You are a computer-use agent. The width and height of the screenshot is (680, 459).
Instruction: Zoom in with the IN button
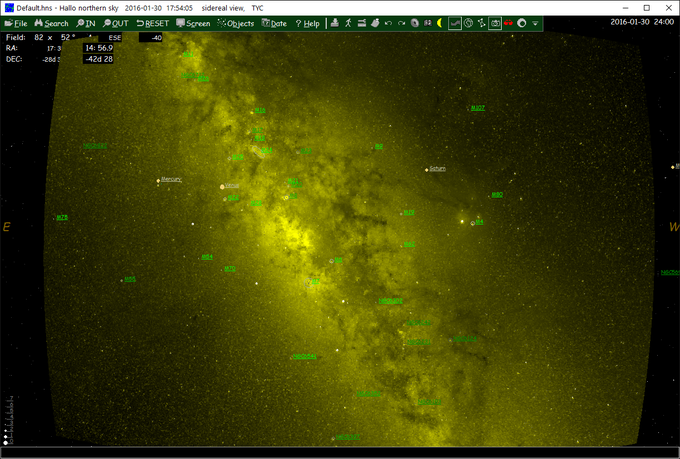pyautogui.click(x=86, y=23)
